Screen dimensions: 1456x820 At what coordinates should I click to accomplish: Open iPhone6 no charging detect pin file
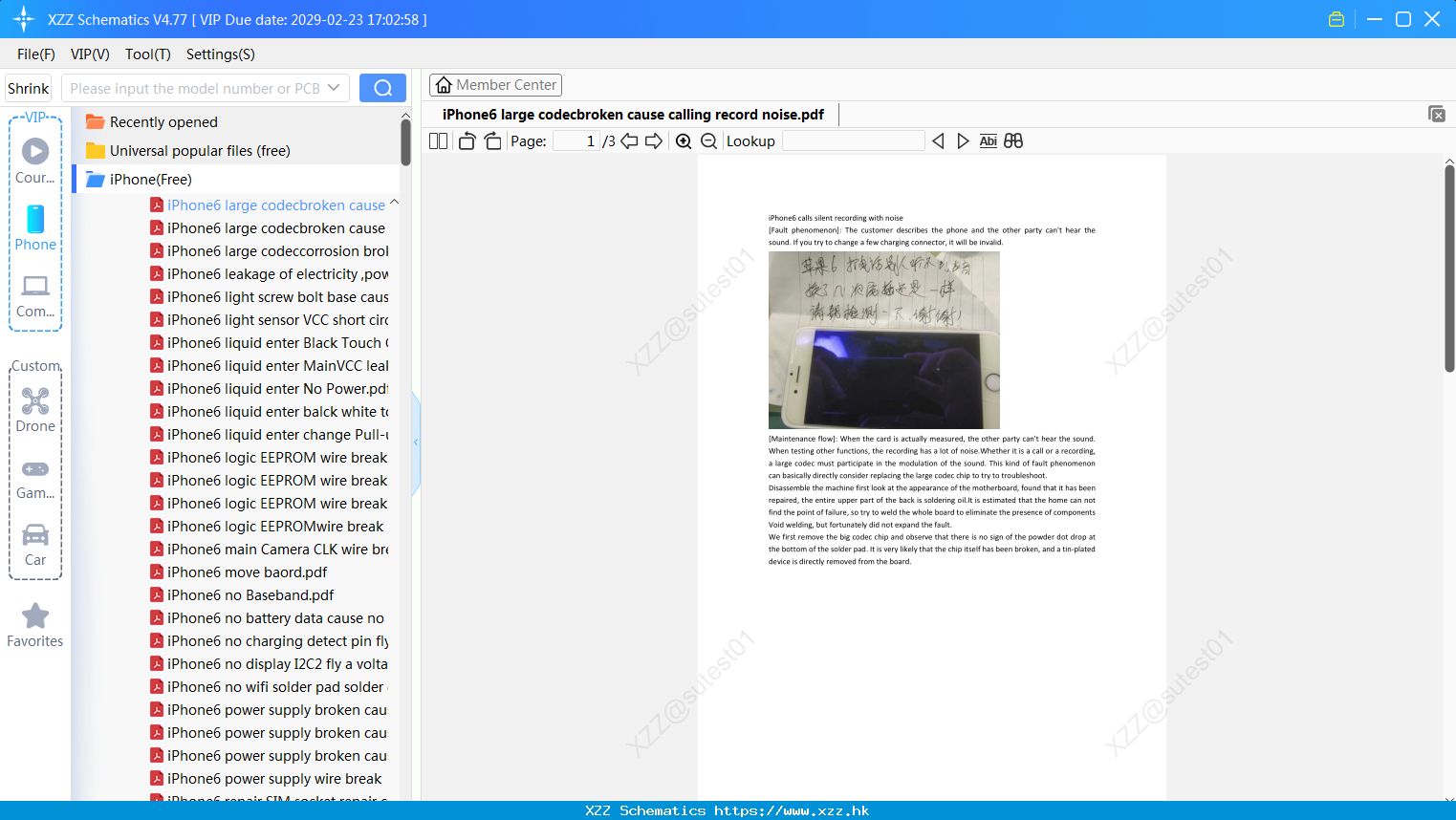pyautogui.click(x=270, y=641)
